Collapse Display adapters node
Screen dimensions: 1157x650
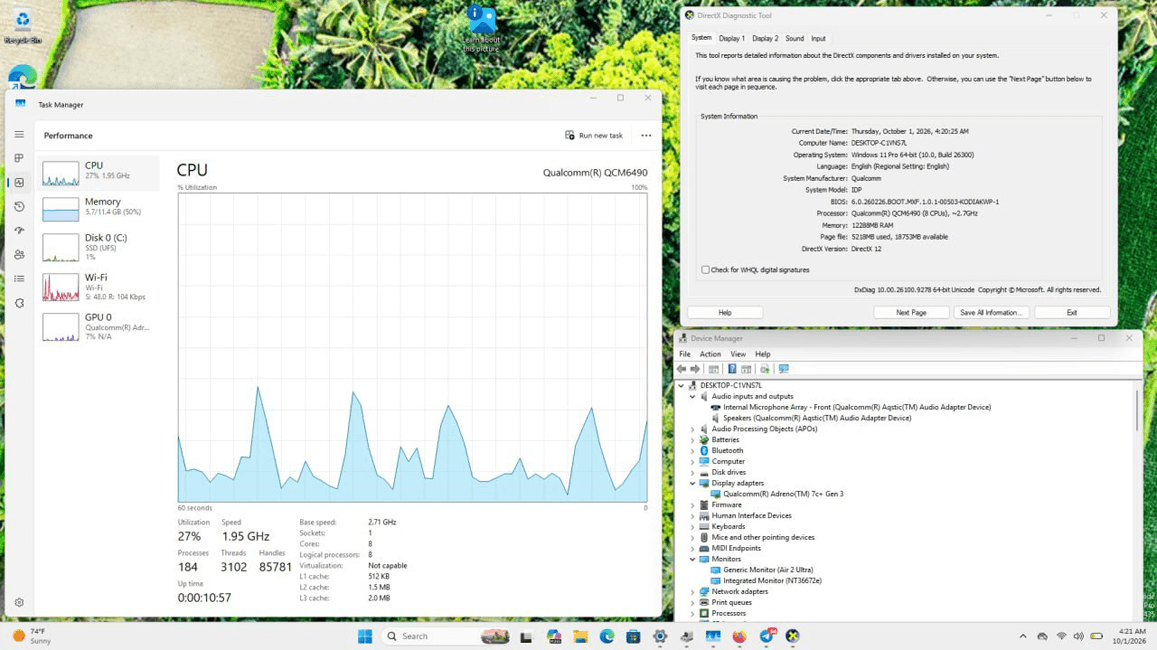[693, 483]
